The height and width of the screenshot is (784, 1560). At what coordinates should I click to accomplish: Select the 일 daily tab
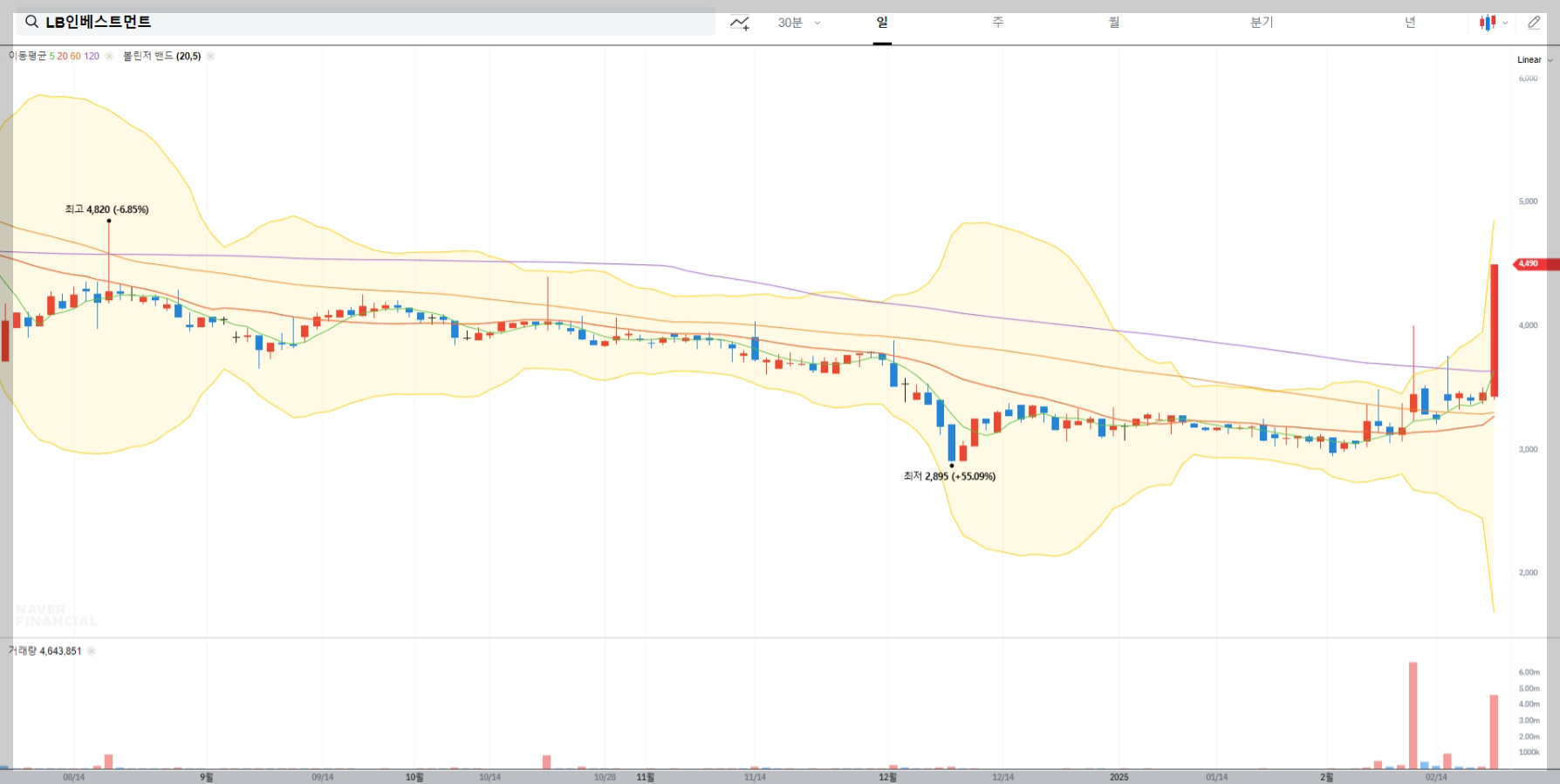[x=882, y=23]
